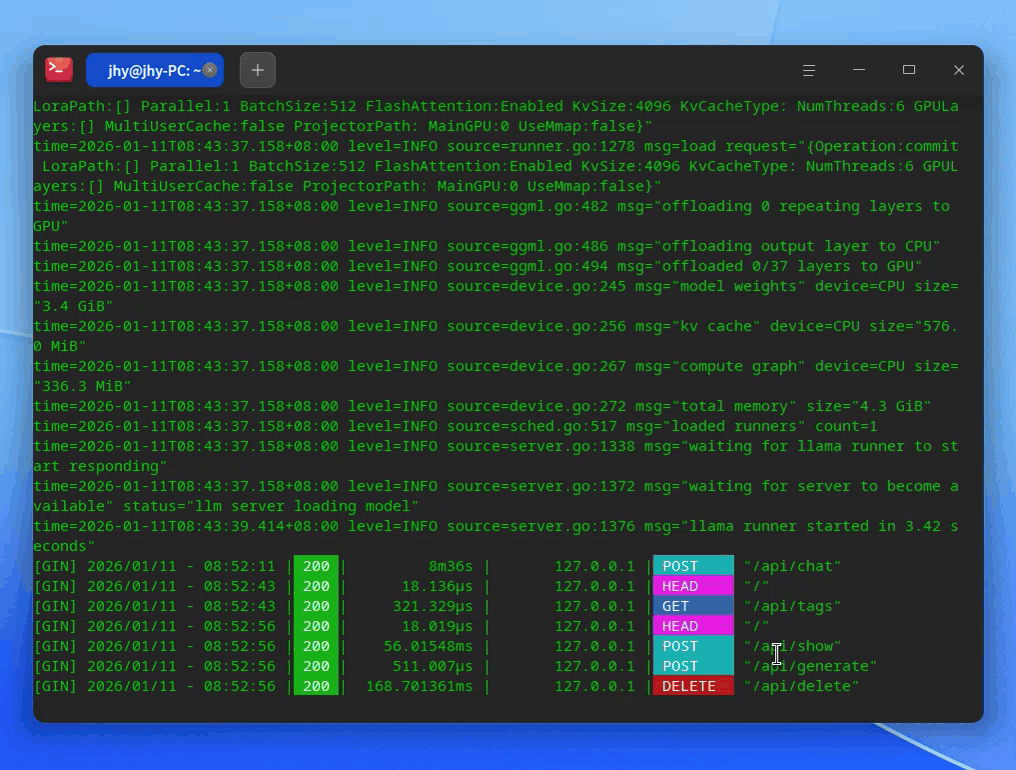Click the size="4.3 GiB" value
1016x770 pixels.
(869, 406)
